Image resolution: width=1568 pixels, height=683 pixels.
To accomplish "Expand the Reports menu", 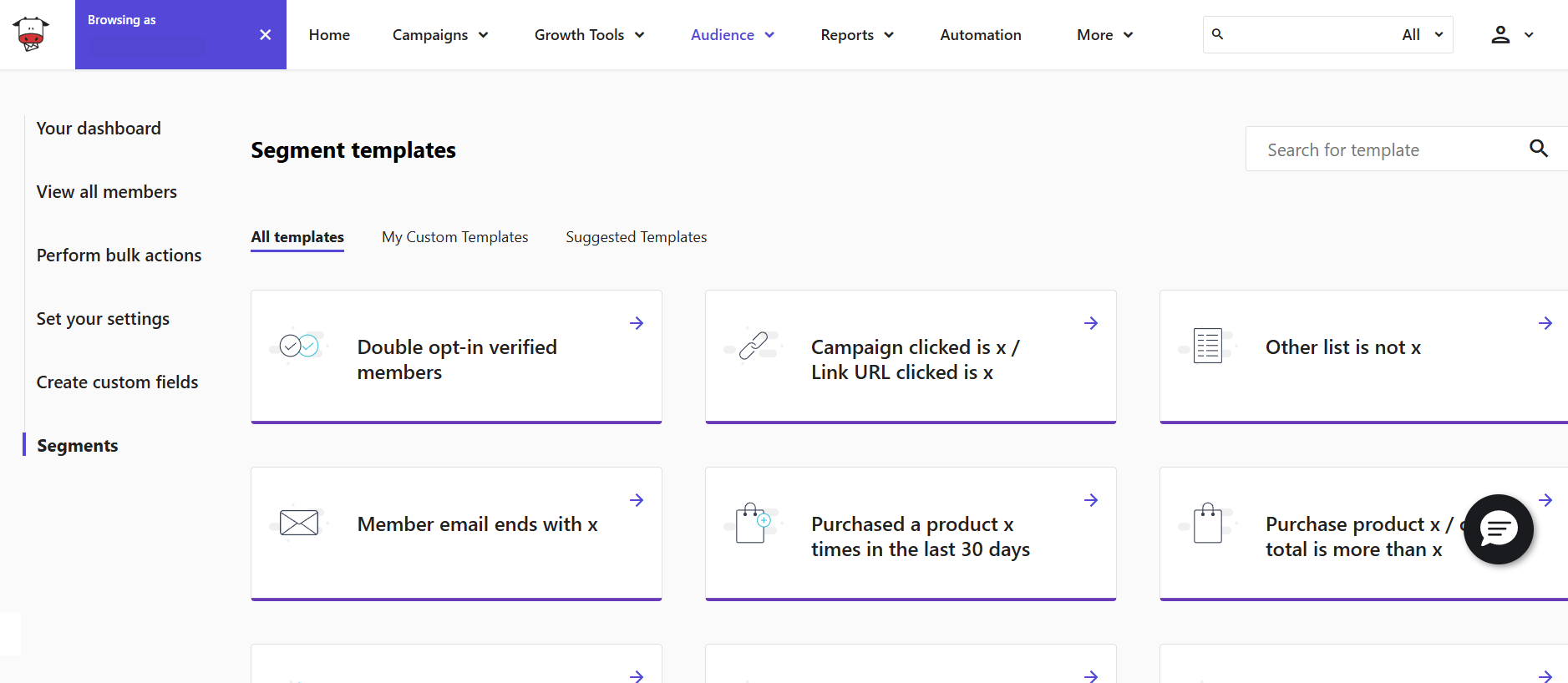I will coord(857,34).
